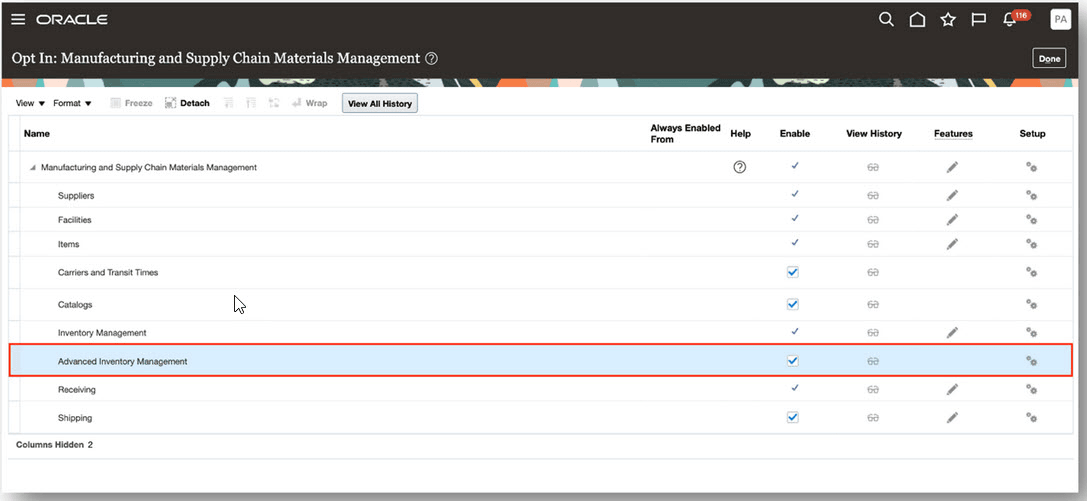Click the Done button
Viewport: 1087px width, 501px height.
coord(1050,59)
